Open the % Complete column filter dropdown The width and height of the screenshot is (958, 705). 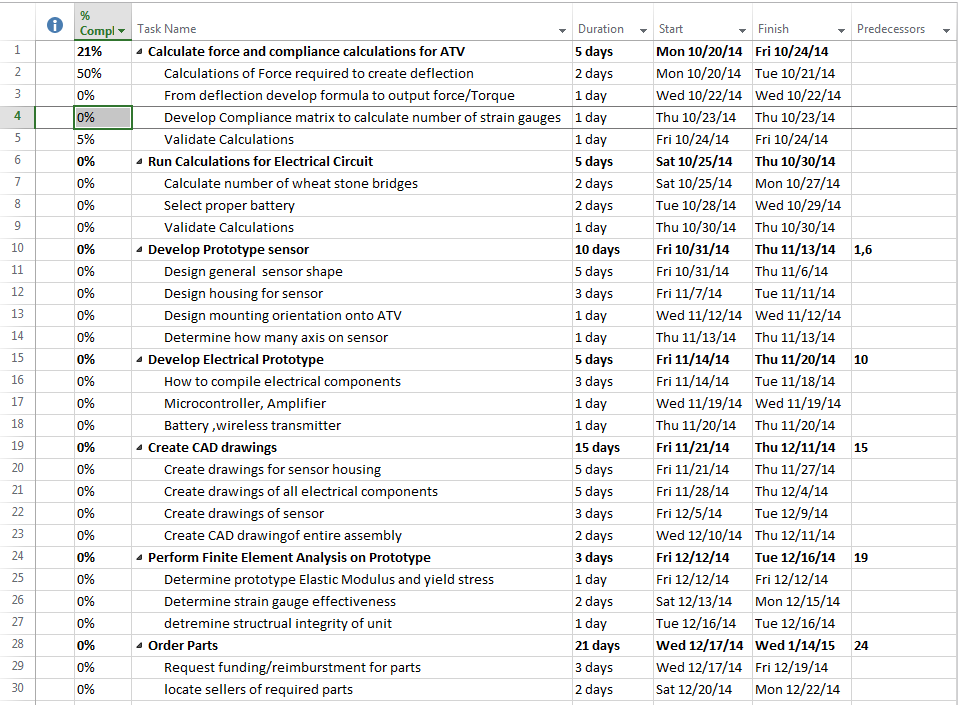tap(122, 31)
